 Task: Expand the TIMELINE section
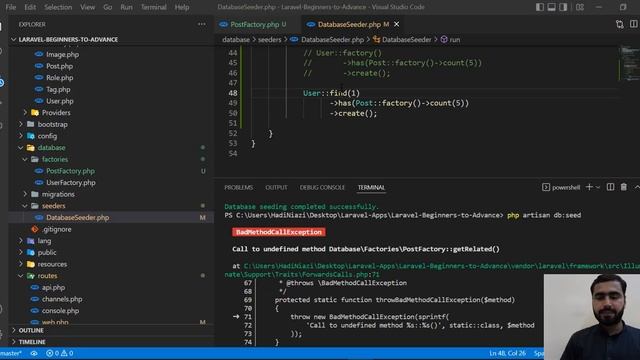[32, 342]
